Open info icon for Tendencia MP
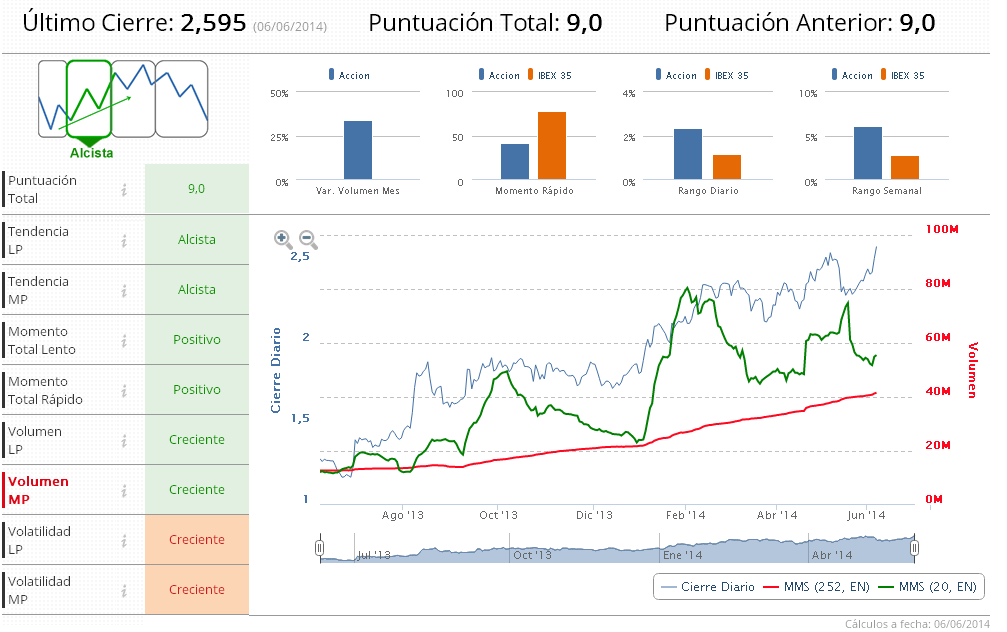This screenshot has width=1007, height=632. point(124,290)
